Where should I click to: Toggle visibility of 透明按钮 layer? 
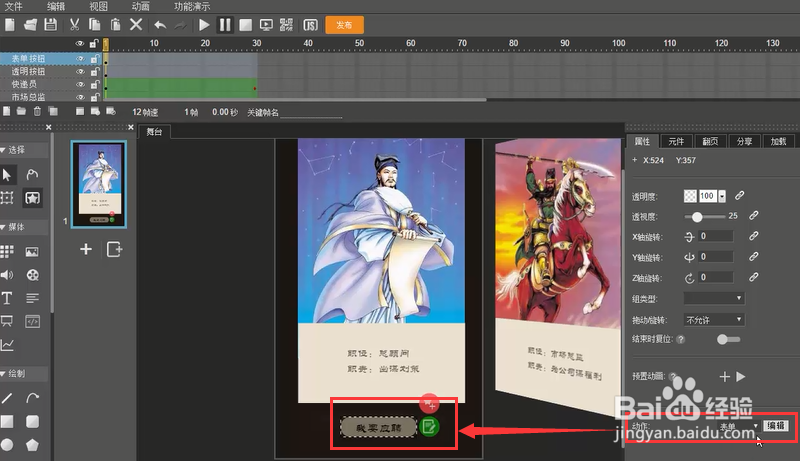click(80, 71)
